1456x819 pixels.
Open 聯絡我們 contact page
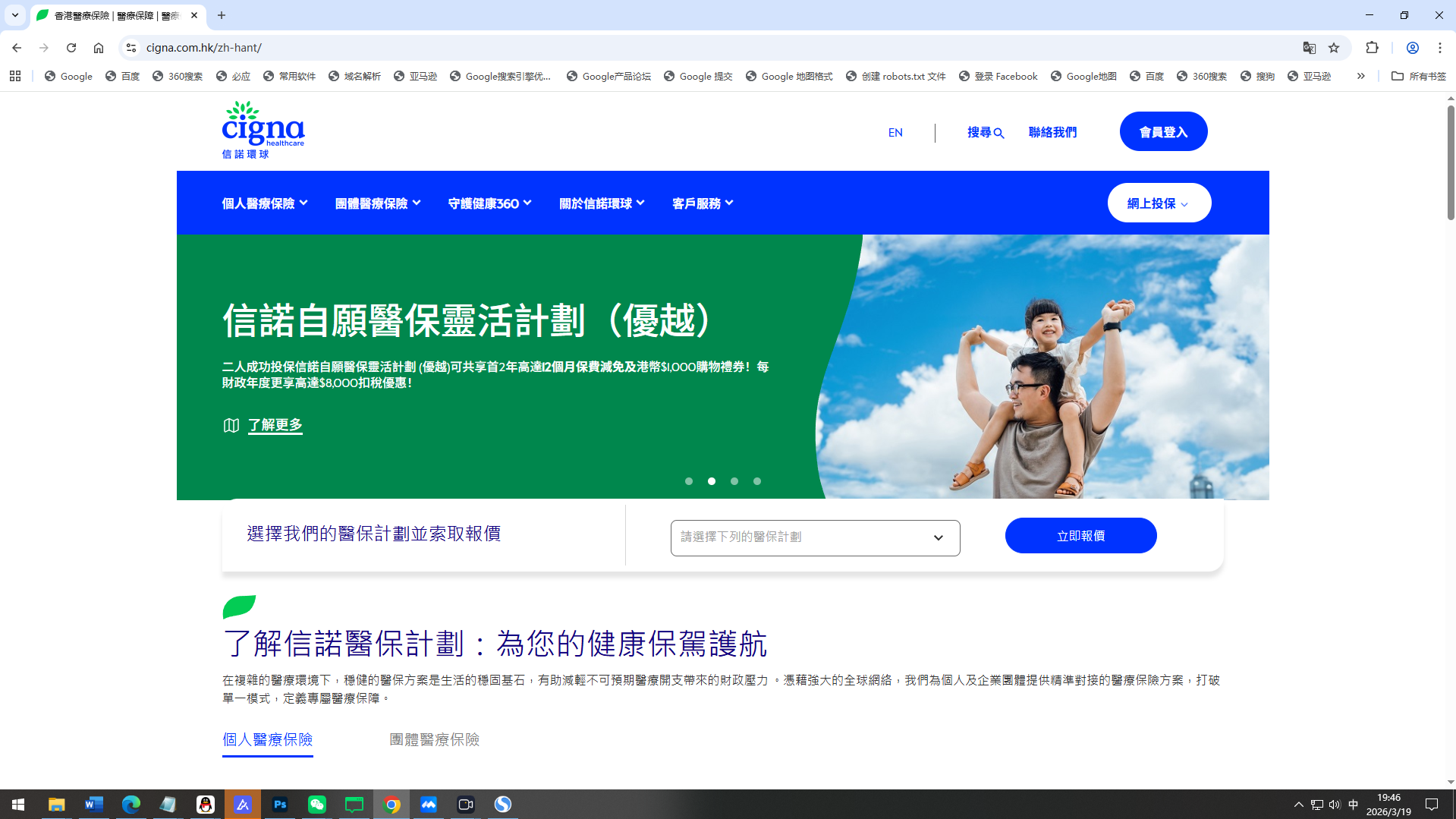pos(1052,132)
